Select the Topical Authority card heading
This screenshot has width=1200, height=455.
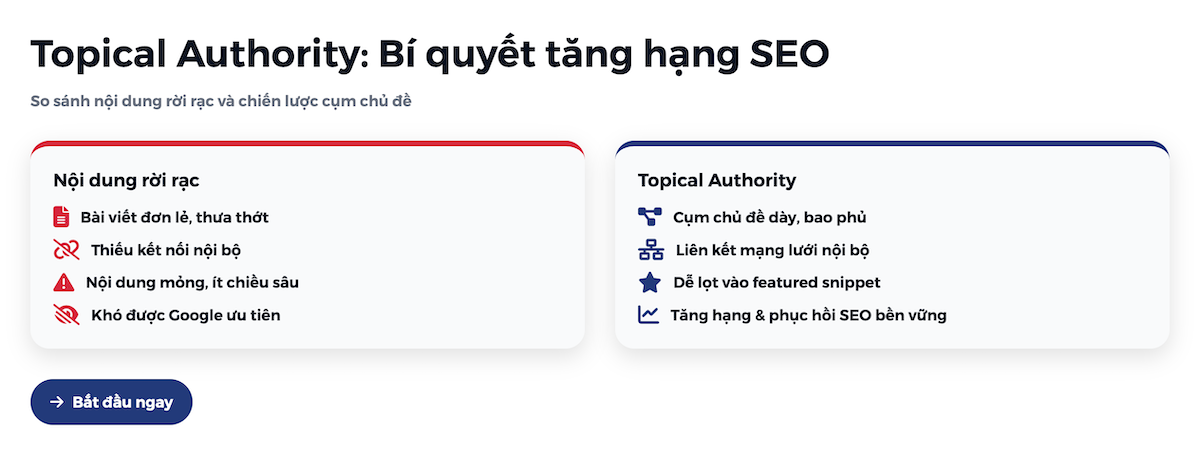(717, 181)
